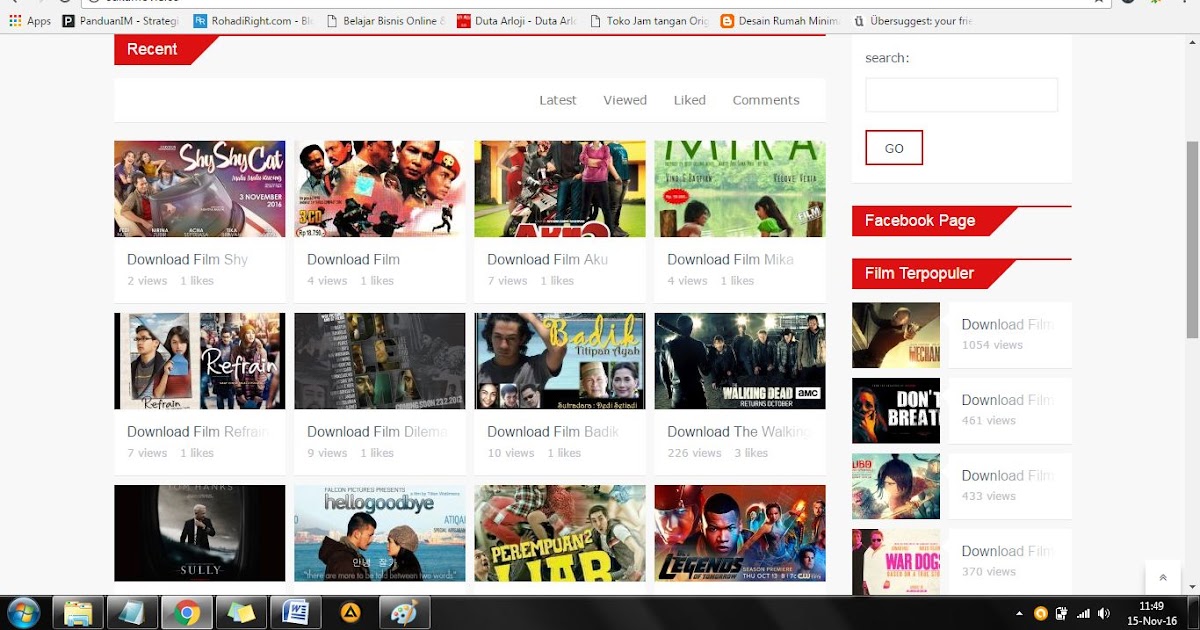
Task: Open Microsoft Word from the taskbar
Action: 296,612
